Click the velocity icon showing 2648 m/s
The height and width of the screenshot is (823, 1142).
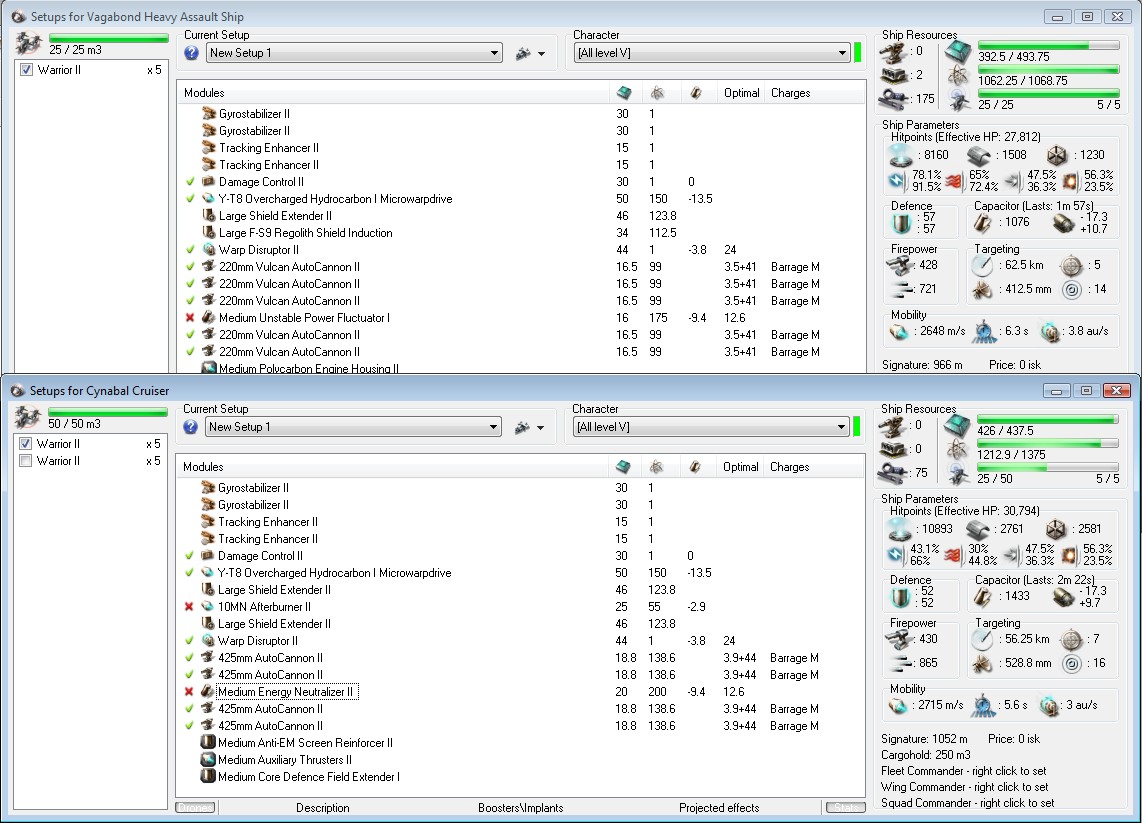[900, 331]
